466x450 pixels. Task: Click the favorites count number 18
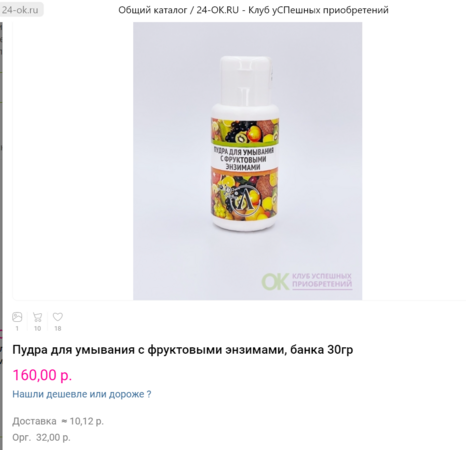58,329
